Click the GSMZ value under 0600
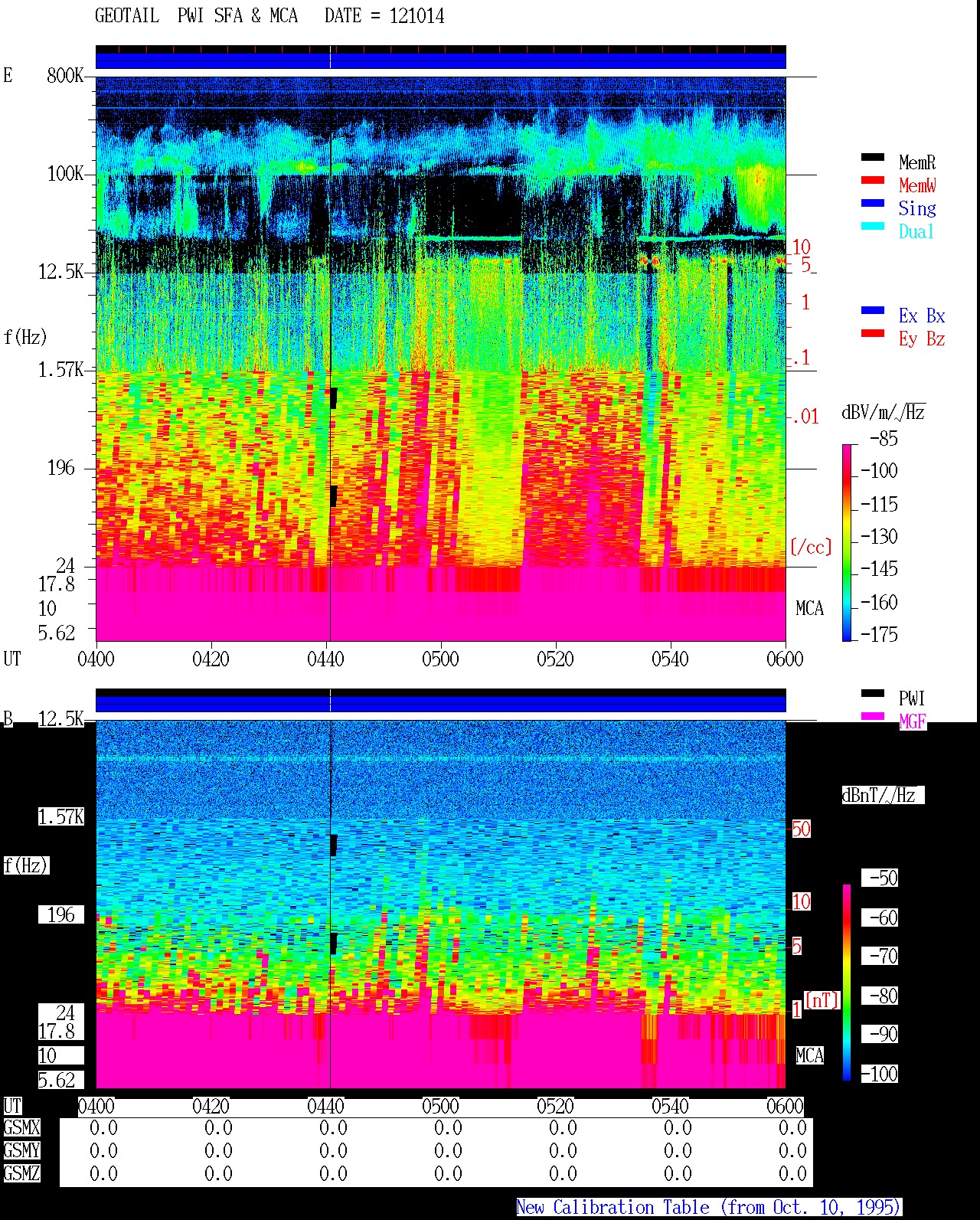 coord(792,1174)
